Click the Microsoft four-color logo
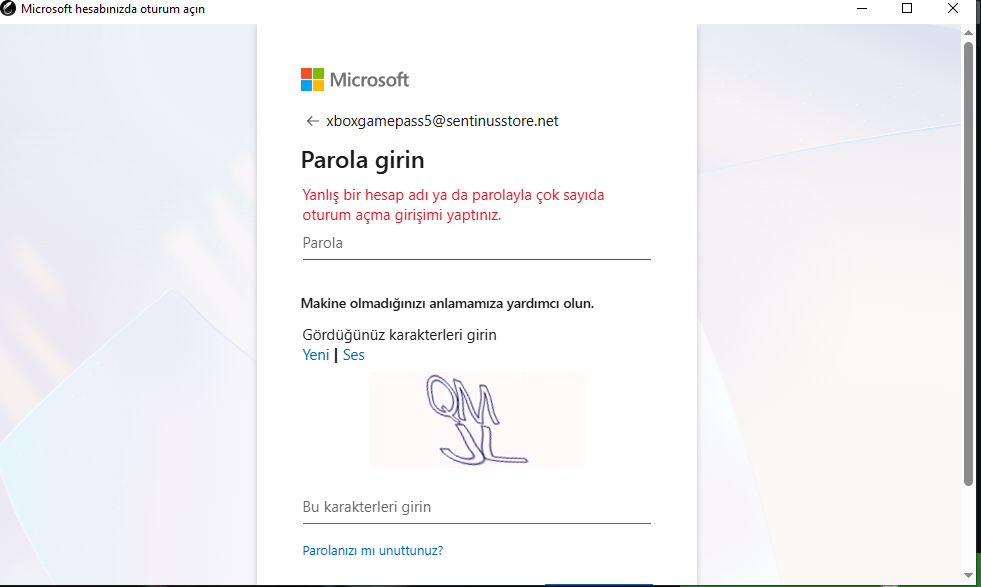 [312, 79]
